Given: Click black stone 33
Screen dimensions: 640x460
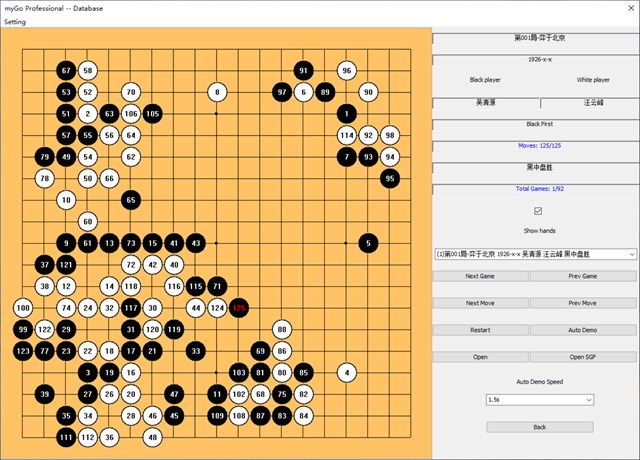Looking at the screenshot, I should click(x=196, y=351).
